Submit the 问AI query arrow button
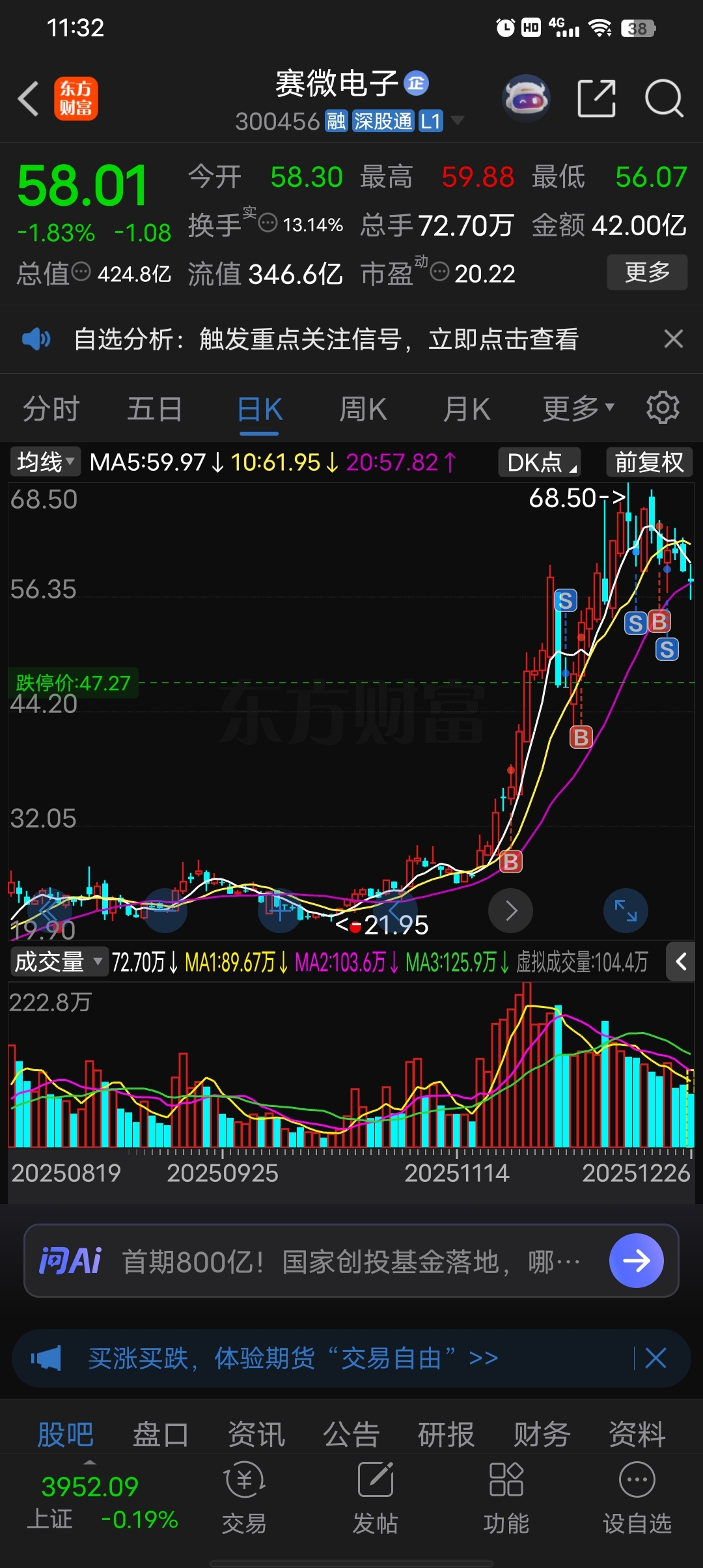The height and width of the screenshot is (1568, 703). pos(636,1261)
